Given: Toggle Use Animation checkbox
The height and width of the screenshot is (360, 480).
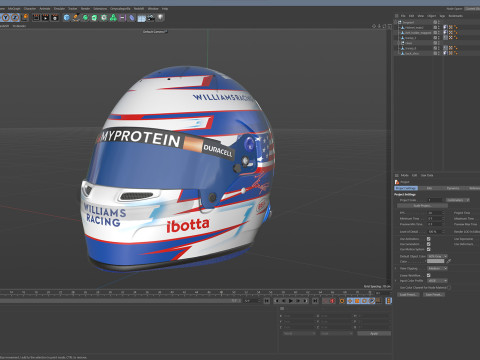Looking at the screenshot, I should [429, 239].
